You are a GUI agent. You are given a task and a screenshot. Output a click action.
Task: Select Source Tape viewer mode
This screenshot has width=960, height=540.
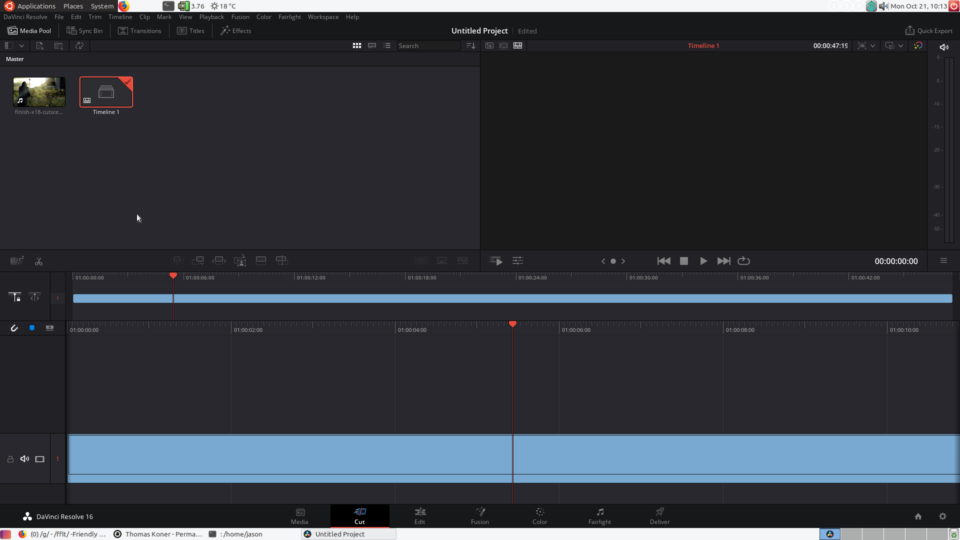pos(503,46)
